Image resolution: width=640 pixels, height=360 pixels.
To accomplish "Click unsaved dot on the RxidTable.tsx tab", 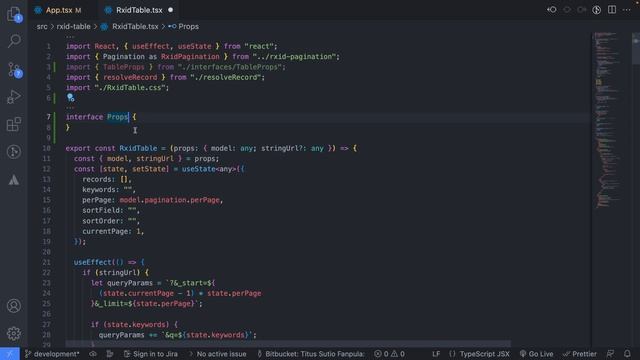I will click(171, 10).
